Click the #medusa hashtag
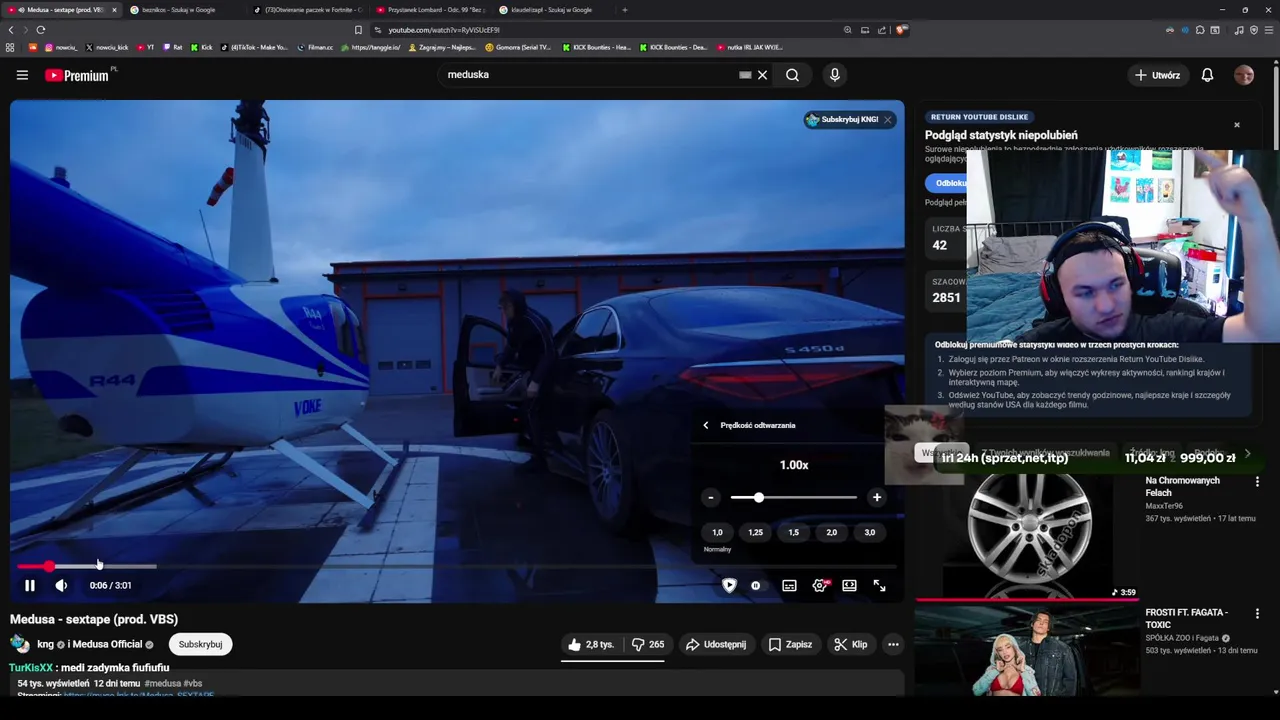 (162, 684)
